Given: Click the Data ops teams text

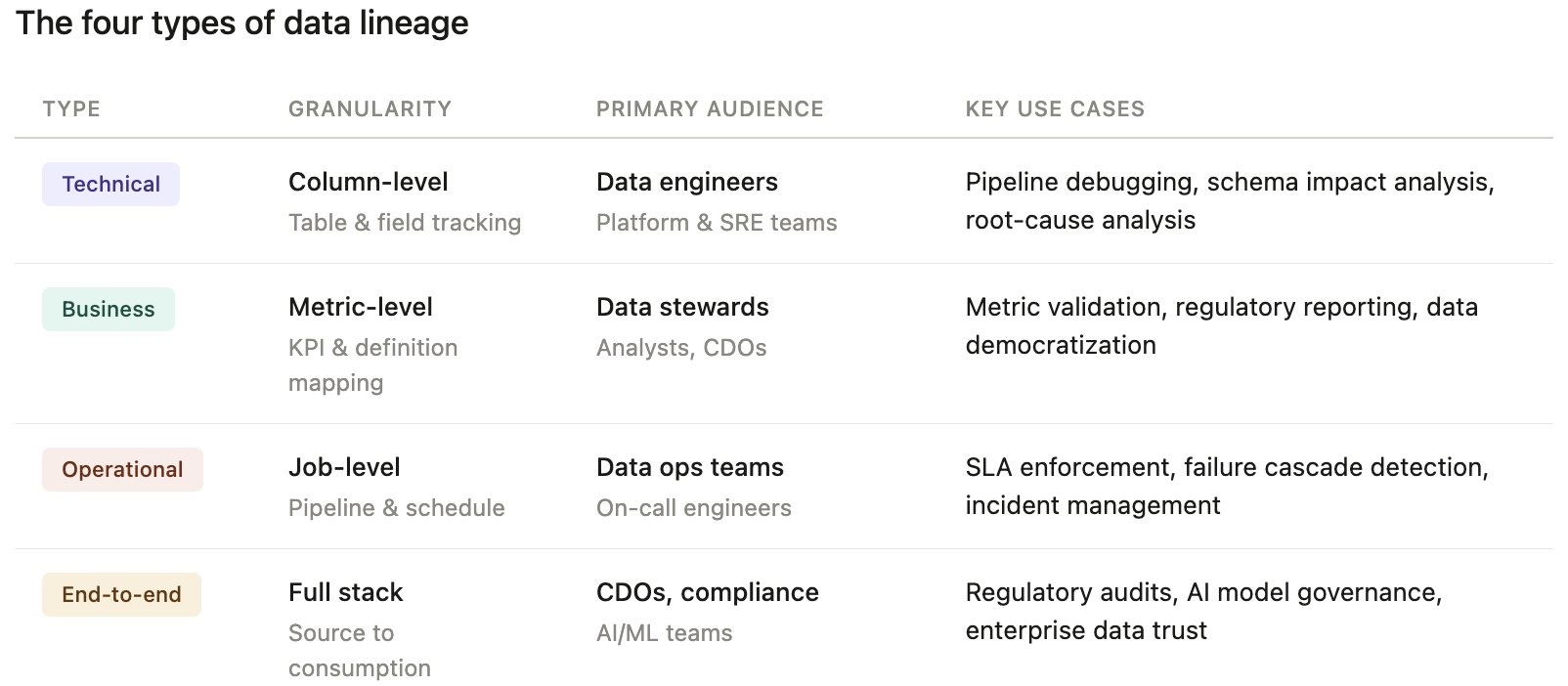Looking at the screenshot, I should point(689,467).
